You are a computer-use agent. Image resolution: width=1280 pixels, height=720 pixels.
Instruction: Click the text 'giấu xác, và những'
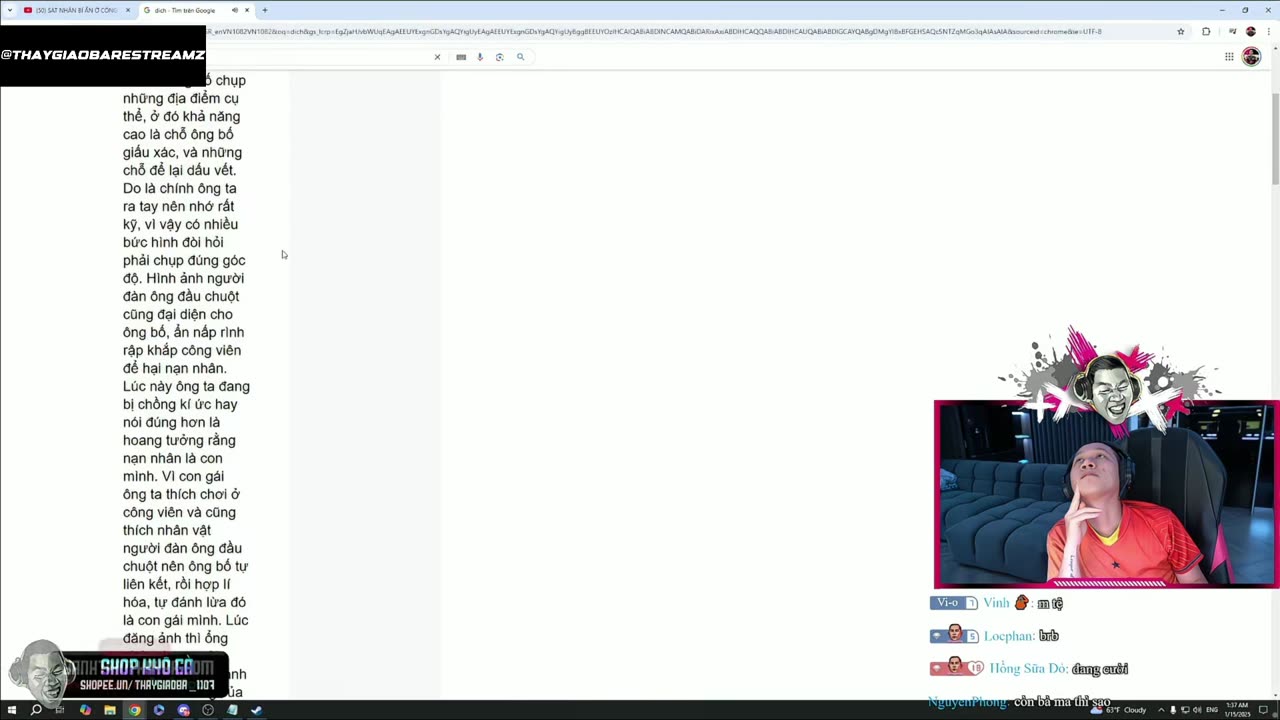tap(182, 152)
